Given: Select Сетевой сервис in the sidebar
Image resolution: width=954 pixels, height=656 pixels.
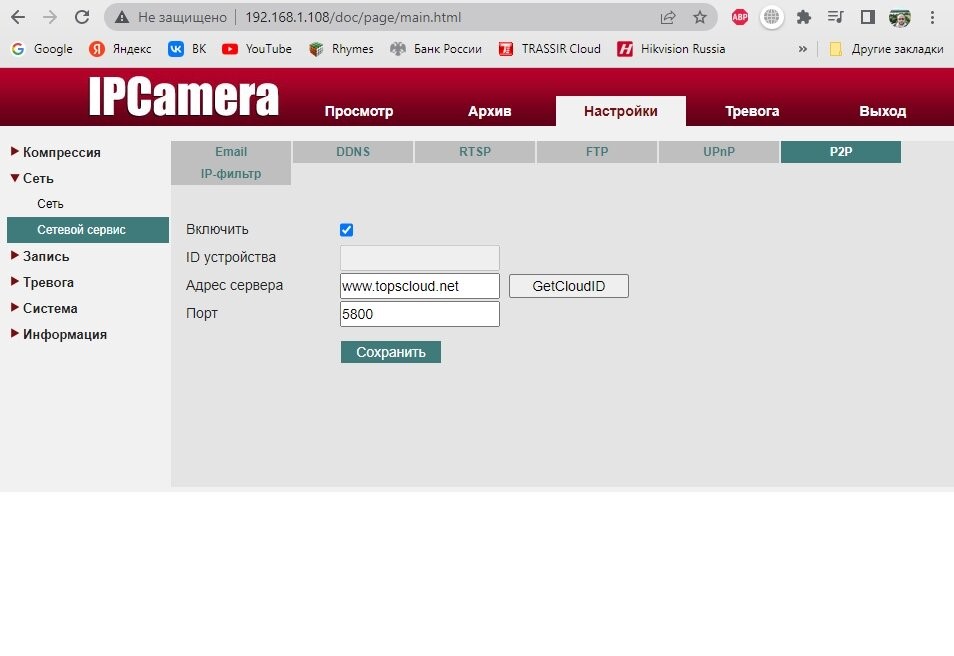Looking at the screenshot, I should 88,230.
